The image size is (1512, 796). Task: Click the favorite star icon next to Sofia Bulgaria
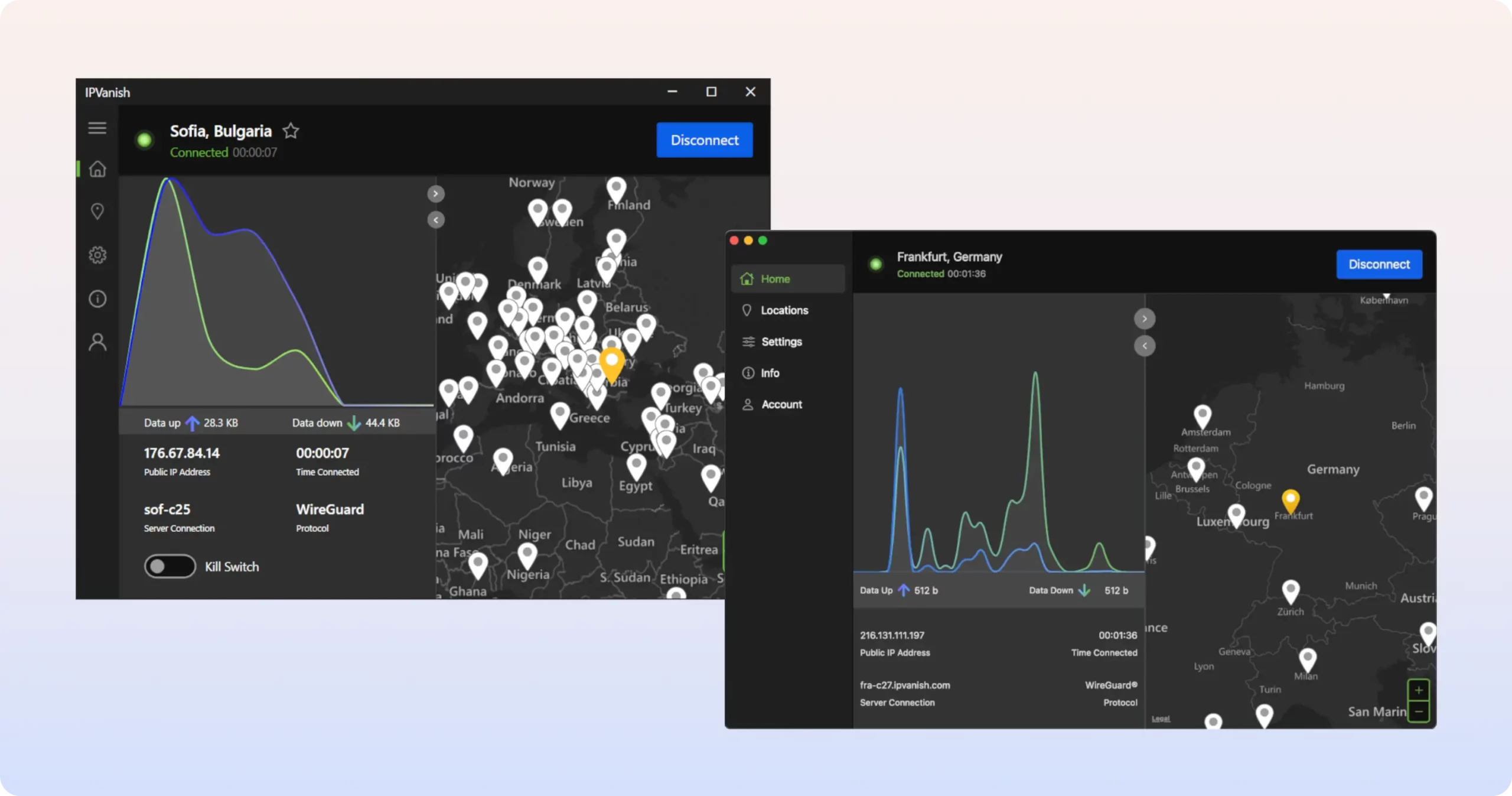290,130
